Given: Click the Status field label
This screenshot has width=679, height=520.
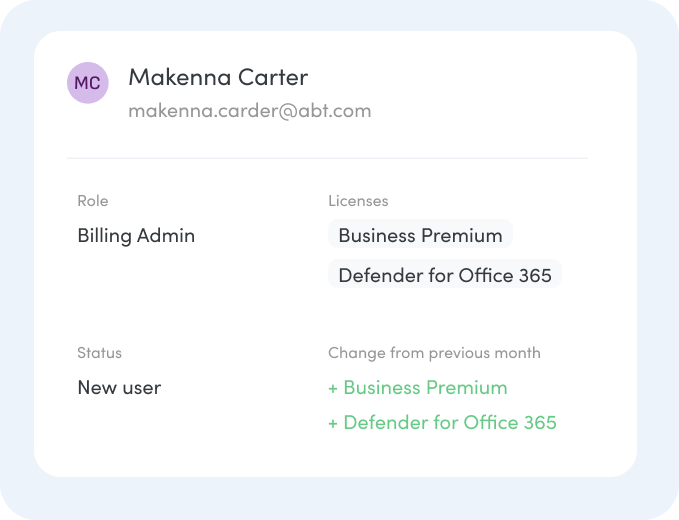Looking at the screenshot, I should (99, 353).
